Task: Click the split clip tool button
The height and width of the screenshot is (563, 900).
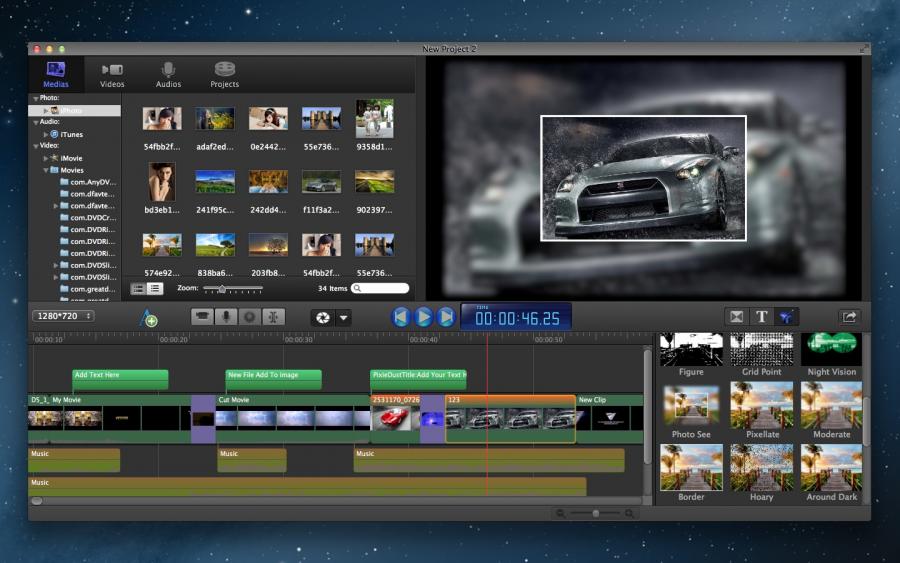Action: [x=273, y=317]
